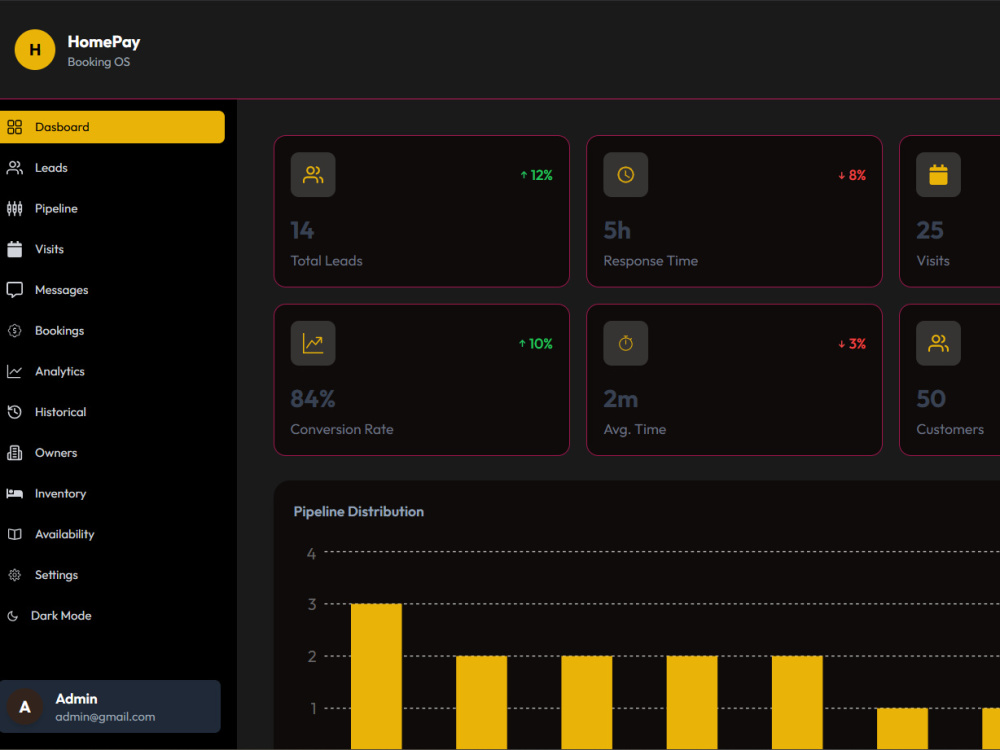Viewport: 1000px width, 750px height.
Task: Click the tallest chart bar reaching 3
Action: [x=376, y=676]
